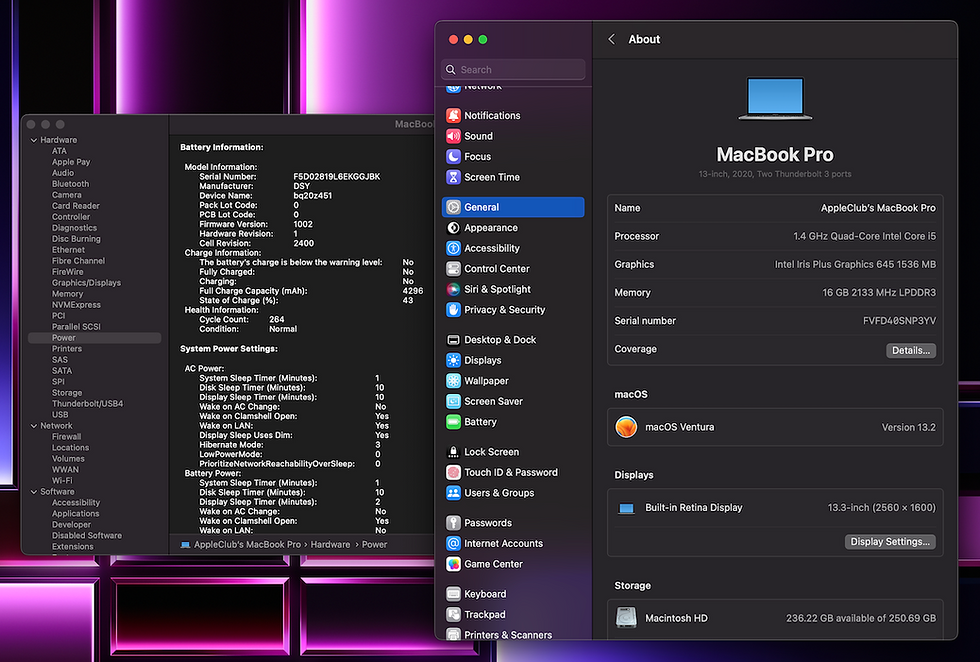
Task: Click the MacBook Pro laptop image
Action: pos(775,98)
